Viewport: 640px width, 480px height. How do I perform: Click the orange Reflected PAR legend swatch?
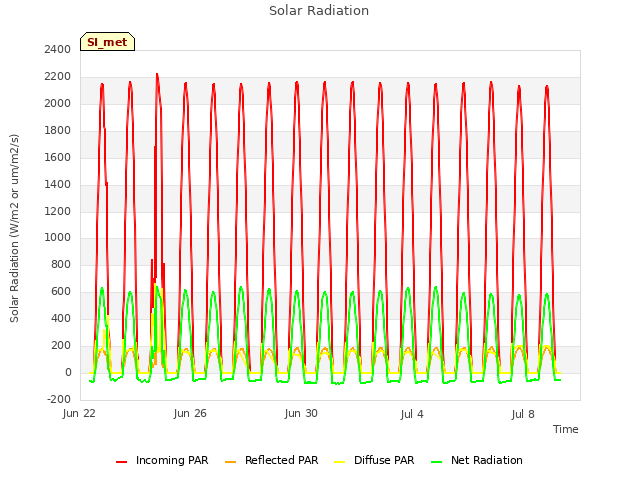pyautogui.click(x=231, y=462)
